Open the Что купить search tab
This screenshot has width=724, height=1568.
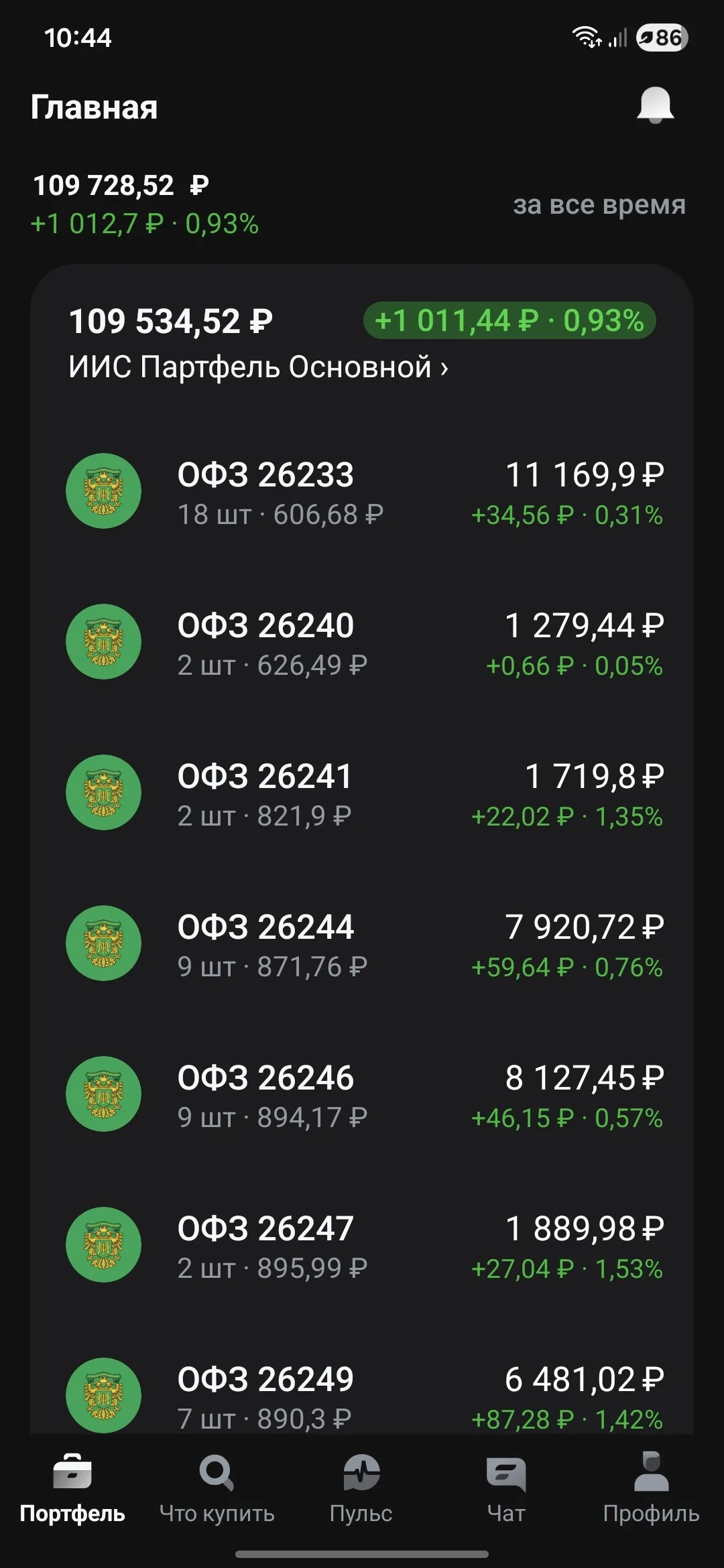[217, 1472]
